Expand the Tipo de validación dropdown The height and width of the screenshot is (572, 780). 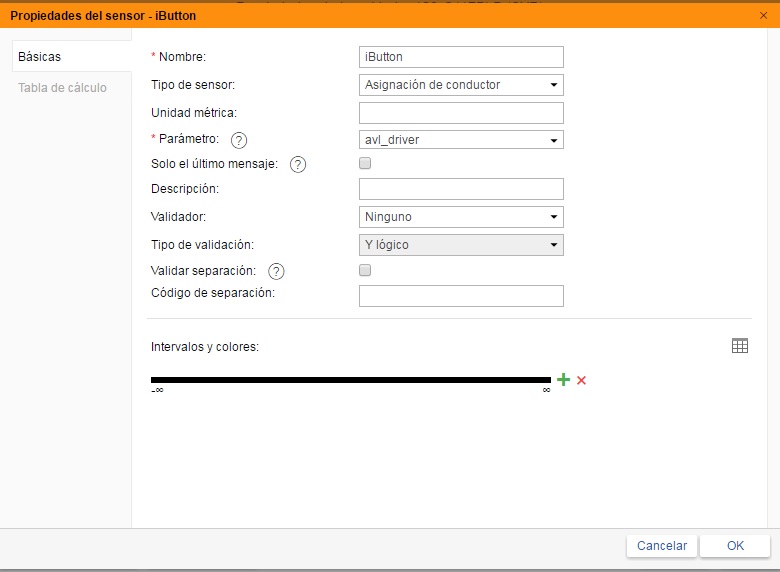pyautogui.click(x=460, y=245)
